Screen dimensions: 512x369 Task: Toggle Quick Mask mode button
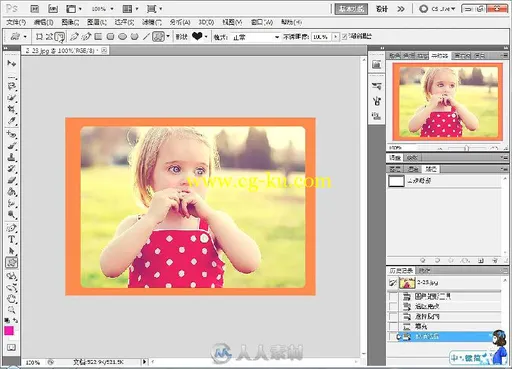point(11,348)
